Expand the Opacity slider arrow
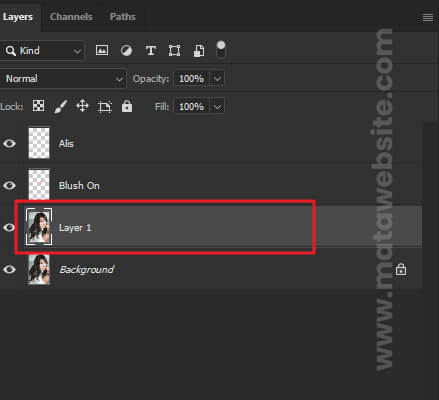Screen dimensions: 439x400 click(217, 79)
